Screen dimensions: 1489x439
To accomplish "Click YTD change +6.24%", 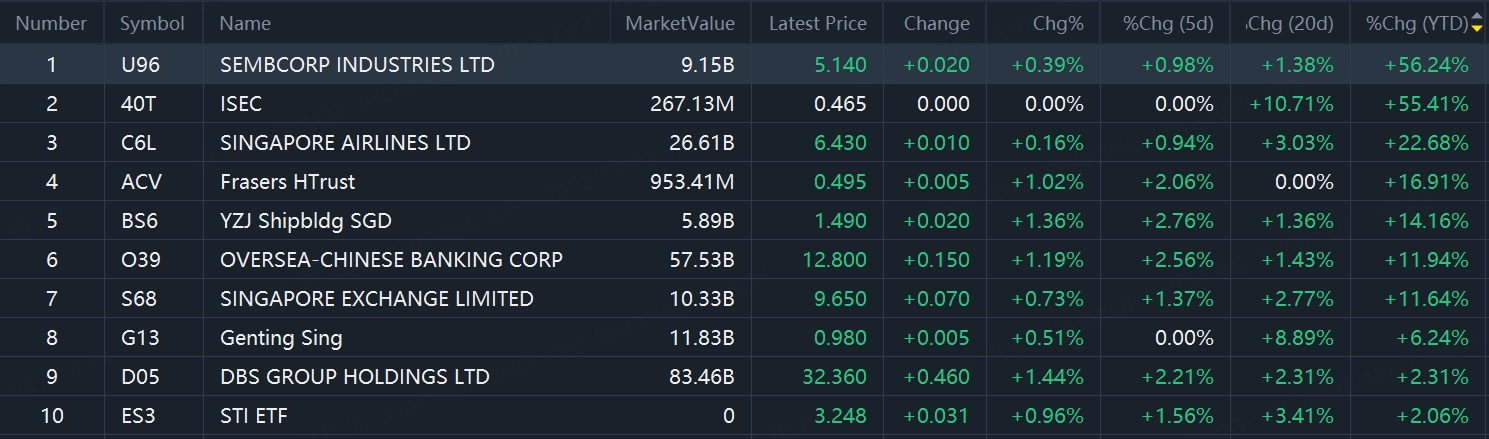I will (x=1432, y=338).
